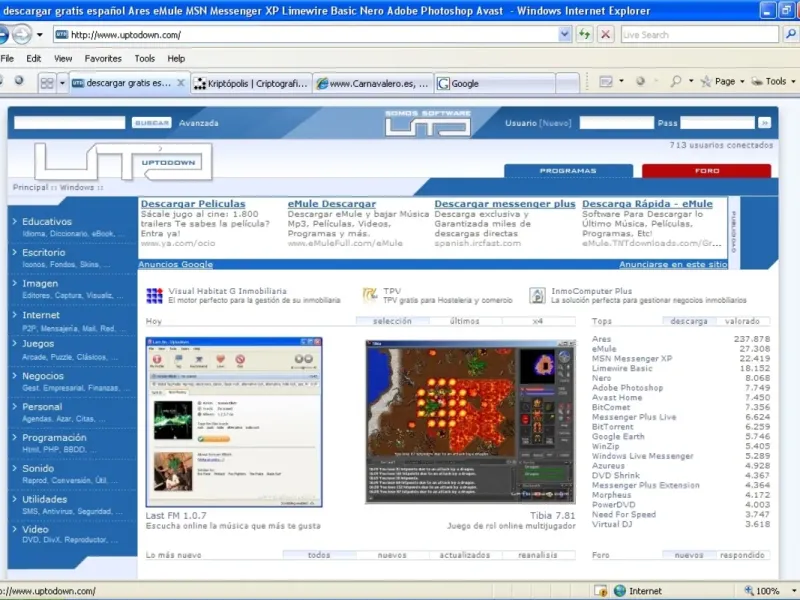Select the Juegos category in sidebar
This screenshot has width=800, height=600.
point(38,344)
